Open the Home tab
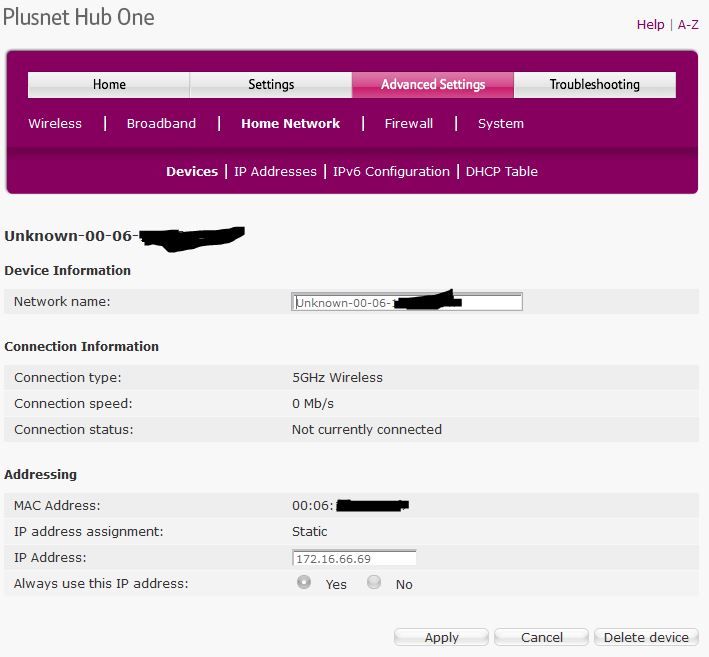709x657 pixels. [x=109, y=85]
